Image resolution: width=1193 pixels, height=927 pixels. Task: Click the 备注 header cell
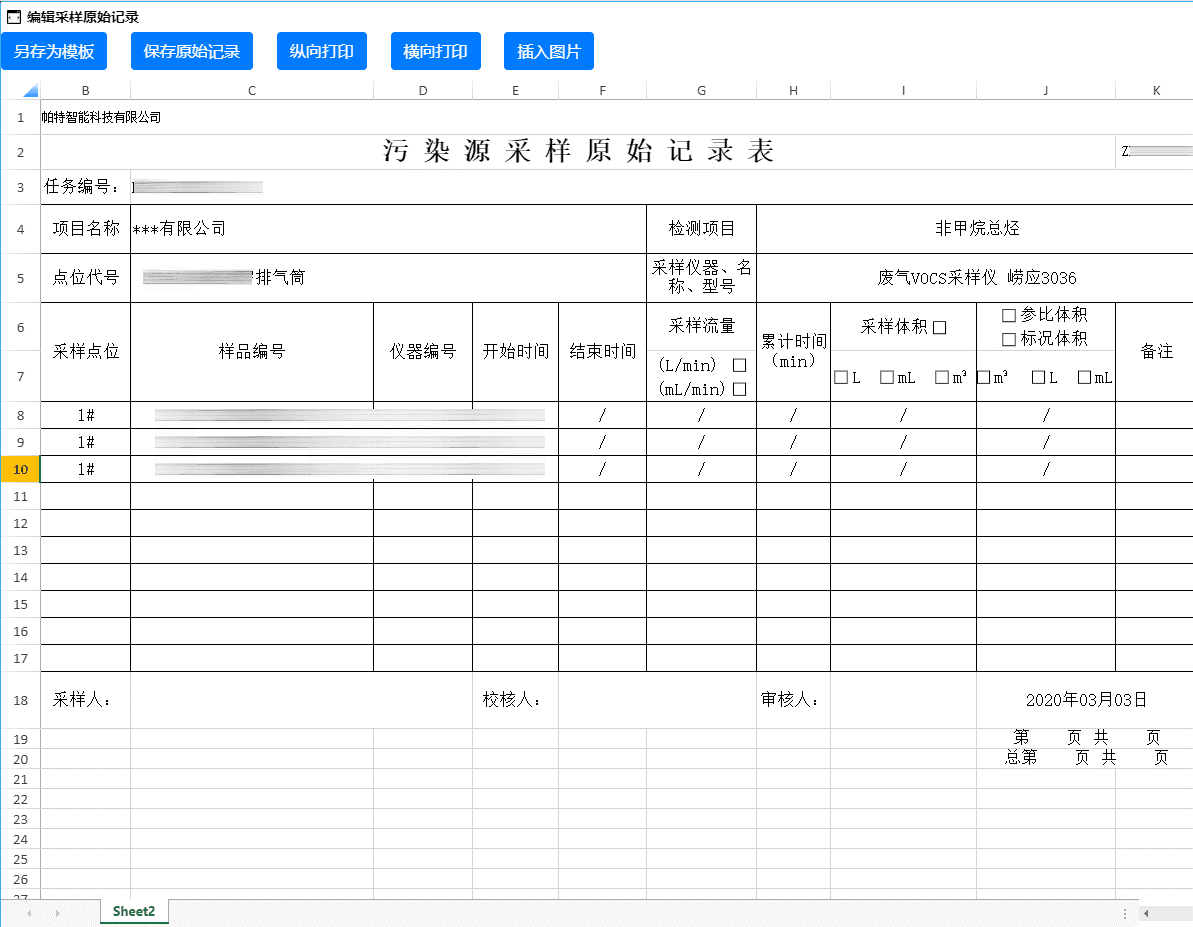(1156, 352)
